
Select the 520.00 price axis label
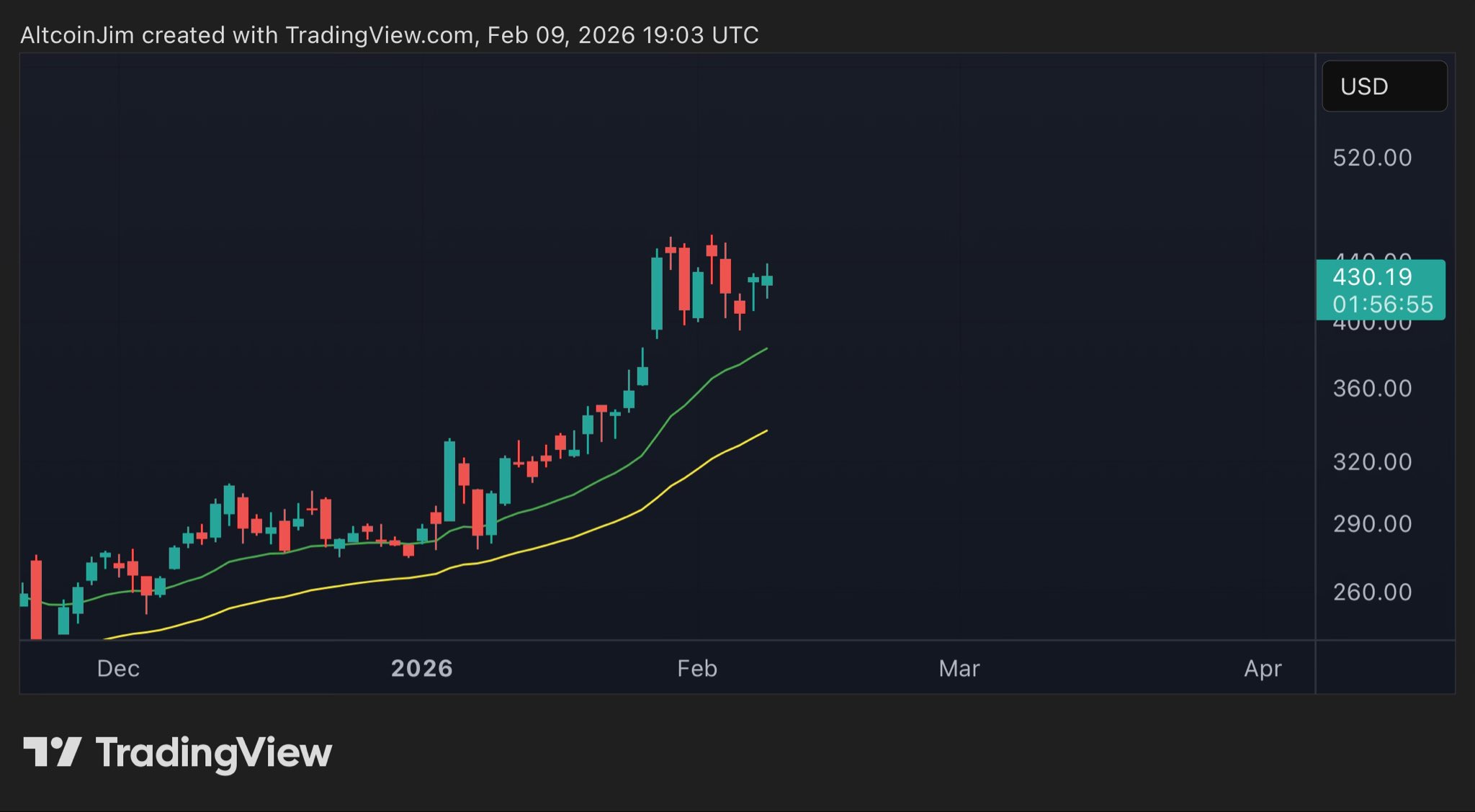click(x=1372, y=158)
